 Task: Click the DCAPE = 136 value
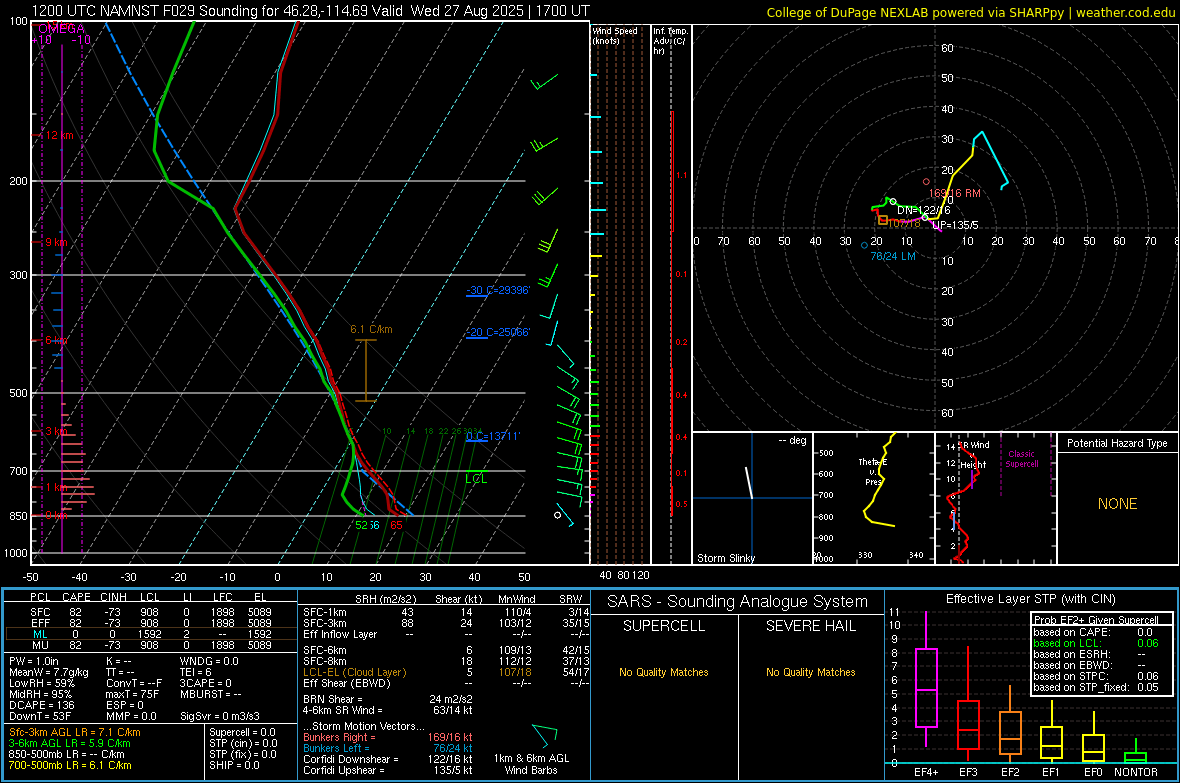tap(41, 705)
